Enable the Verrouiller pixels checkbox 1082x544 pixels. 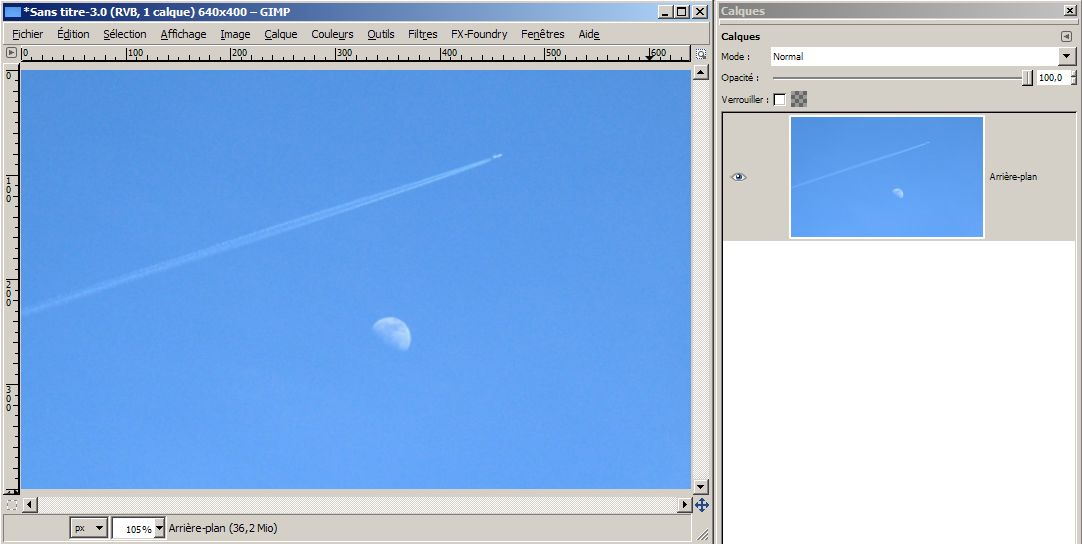tap(780, 99)
